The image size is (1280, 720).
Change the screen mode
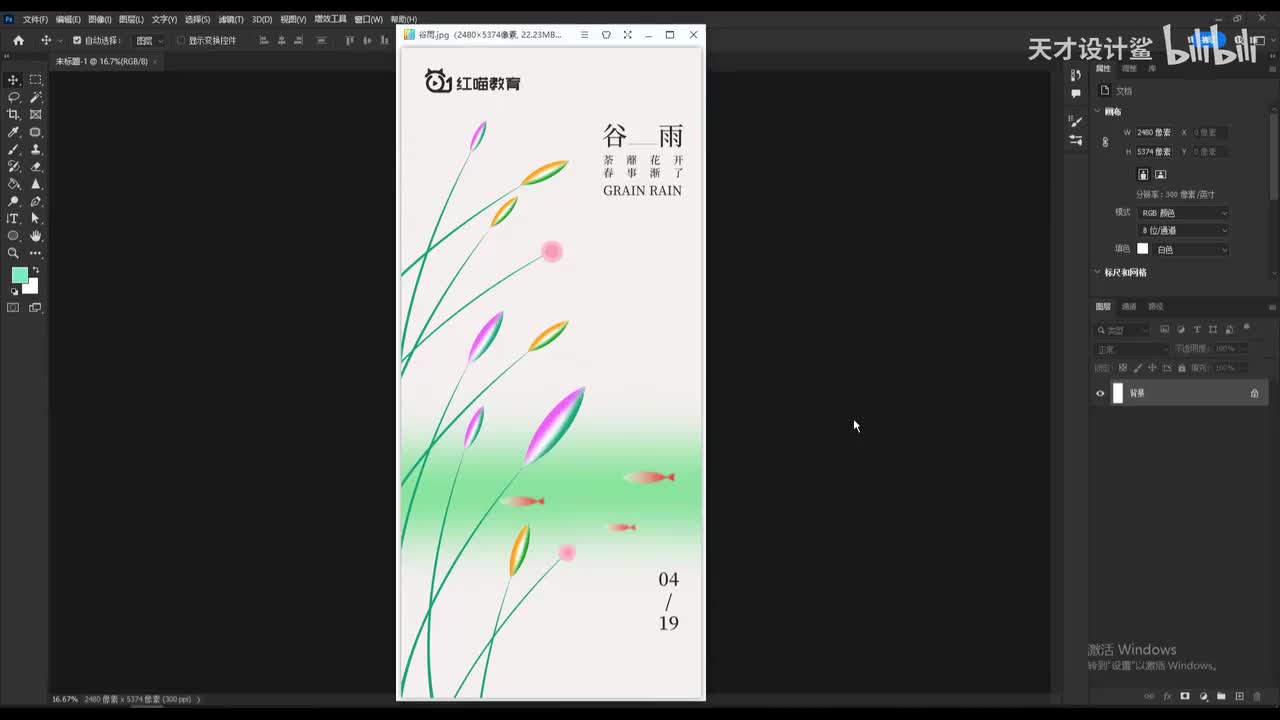point(36,308)
